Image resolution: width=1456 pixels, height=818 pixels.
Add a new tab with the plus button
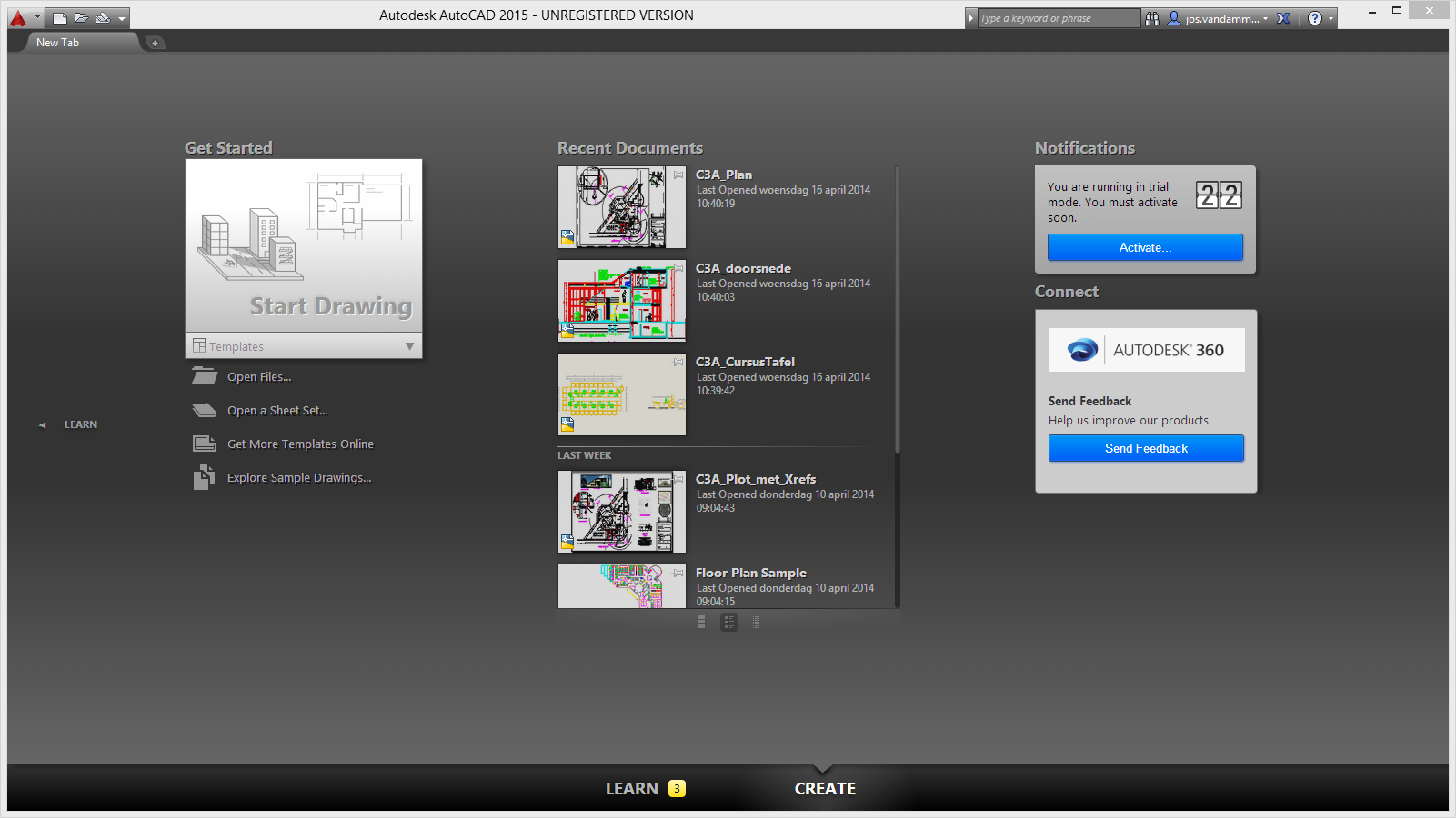pos(155,43)
